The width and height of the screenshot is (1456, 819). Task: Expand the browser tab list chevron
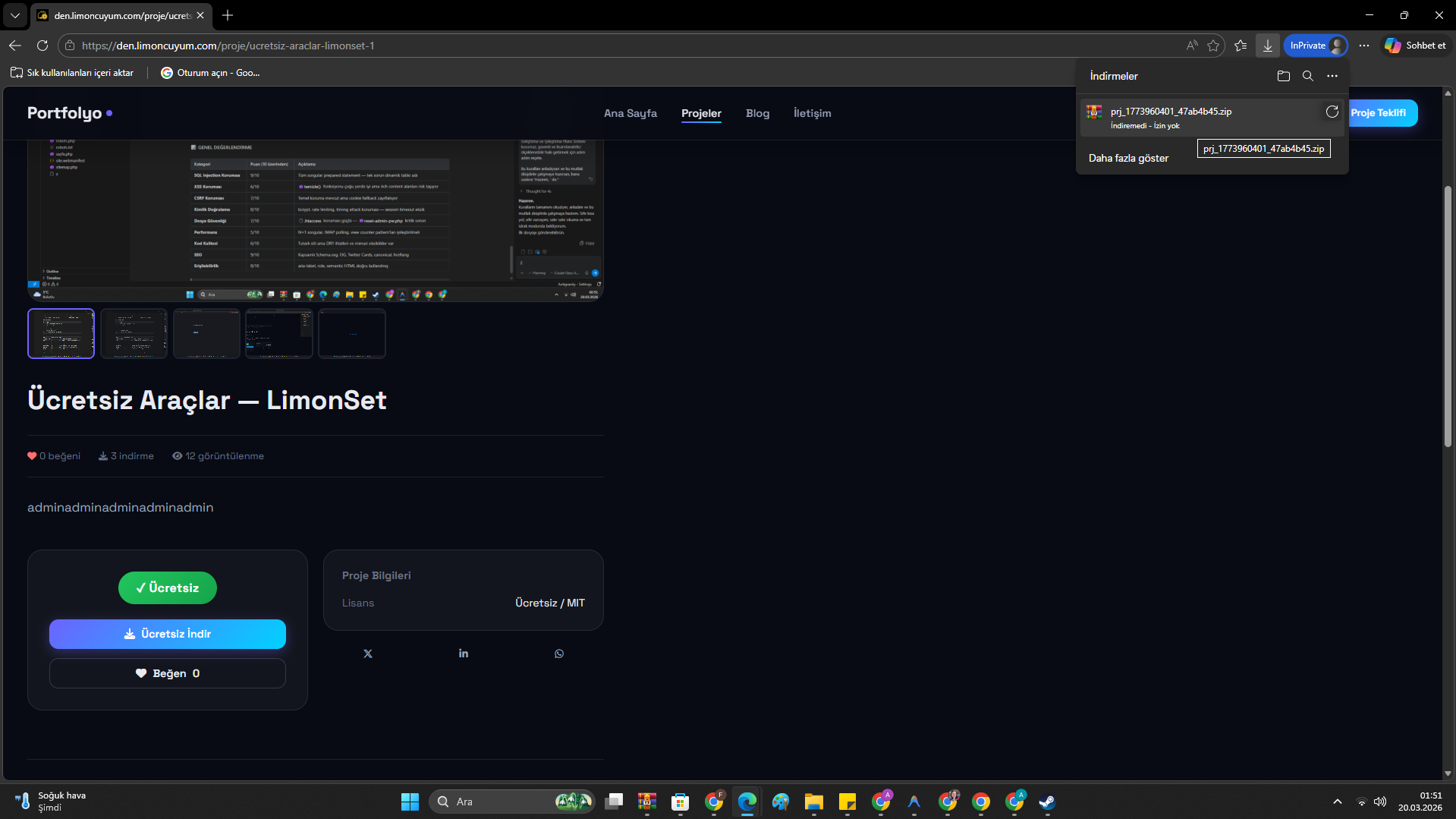(x=14, y=15)
